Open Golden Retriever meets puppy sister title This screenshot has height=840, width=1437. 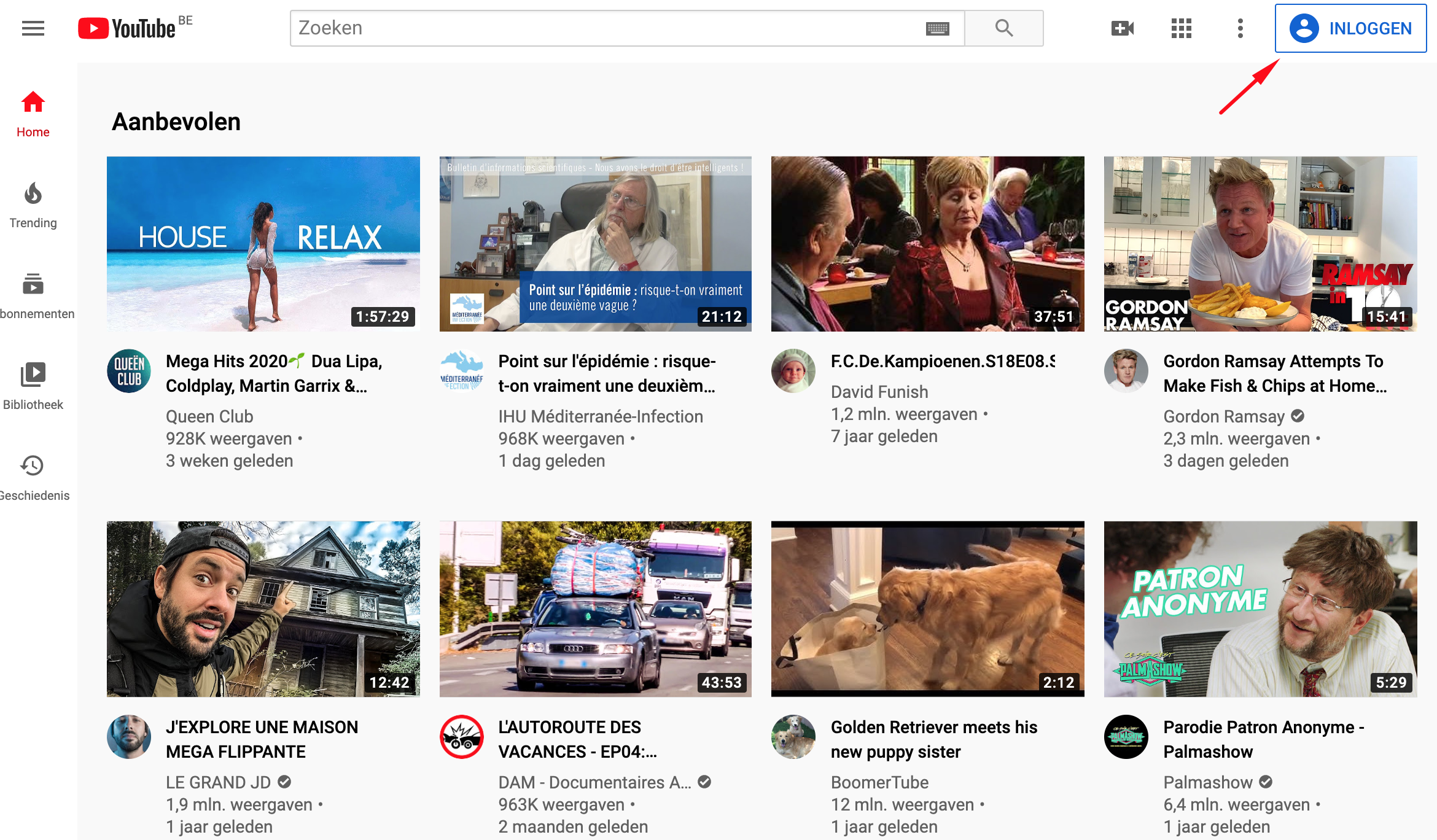pyautogui.click(x=934, y=739)
